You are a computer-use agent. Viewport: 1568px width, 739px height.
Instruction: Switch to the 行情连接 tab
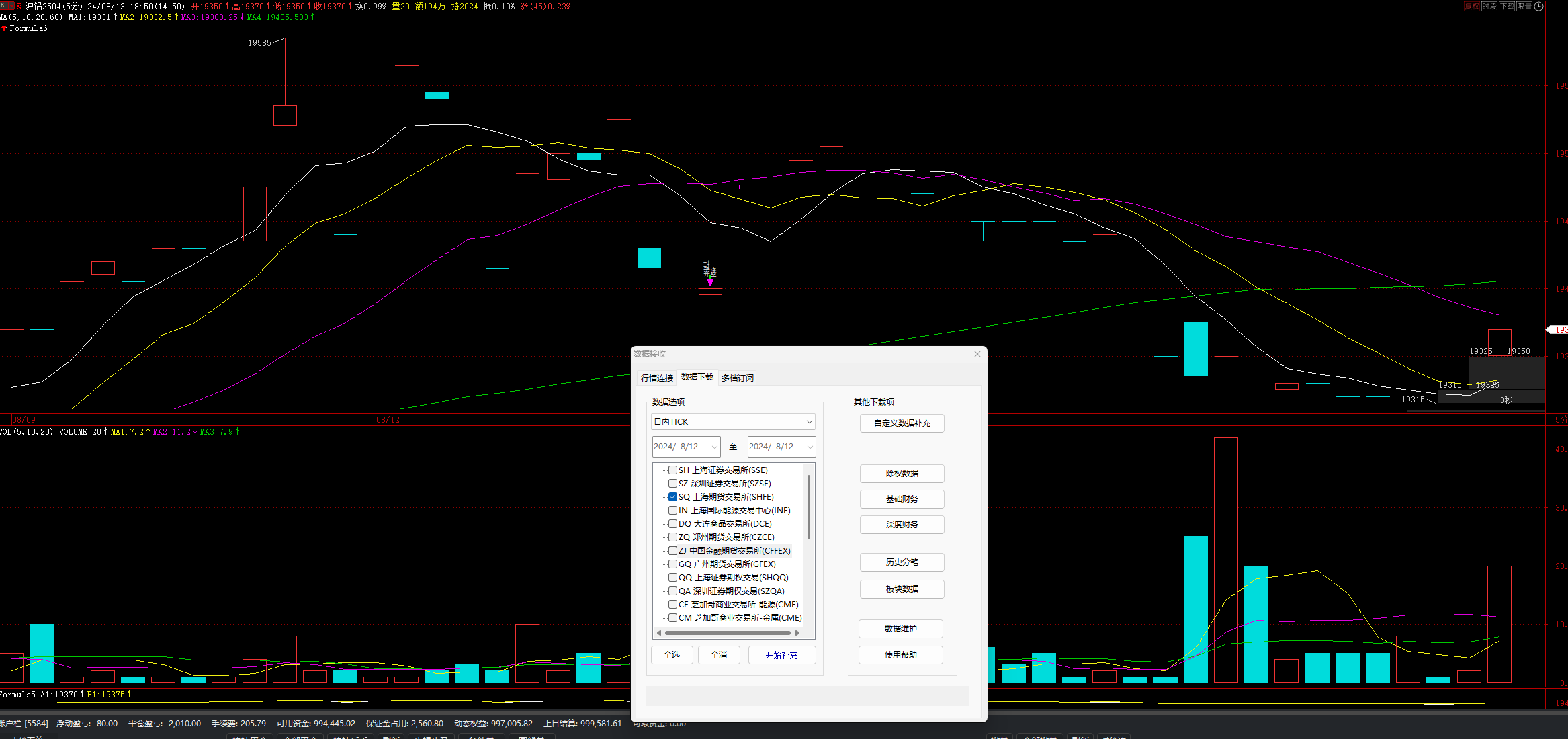coord(657,378)
